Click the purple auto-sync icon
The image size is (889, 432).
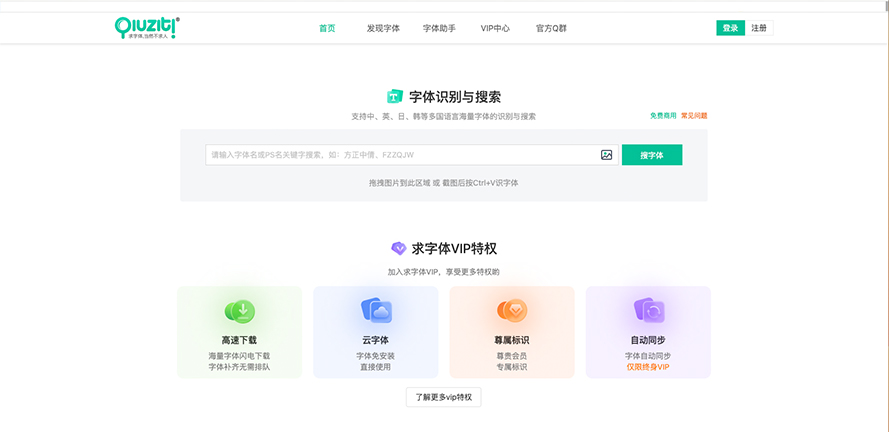click(x=649, y=311)
